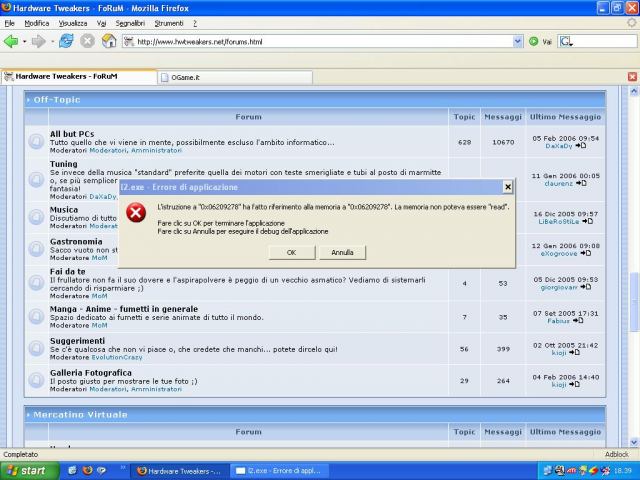Click the URL address field
This screenshot has width=640, height=480.
(x=320, y=42)
